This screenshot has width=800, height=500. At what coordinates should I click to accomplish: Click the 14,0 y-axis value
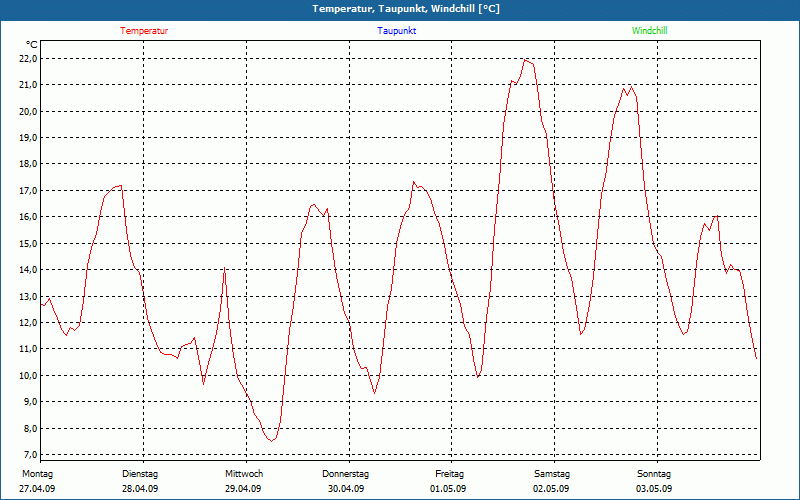28,269
